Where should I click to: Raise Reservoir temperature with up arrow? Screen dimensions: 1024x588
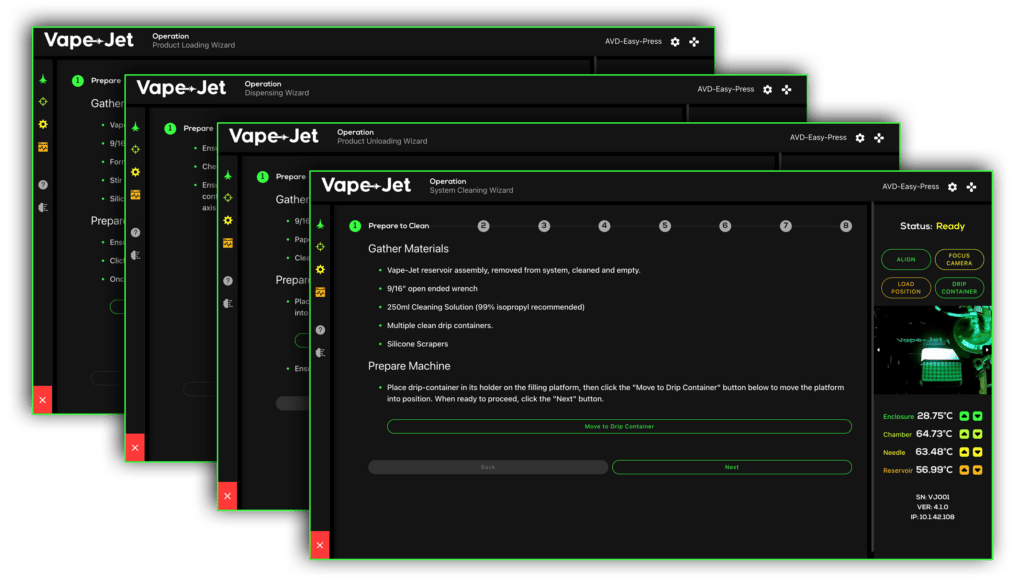coord(964,470)
